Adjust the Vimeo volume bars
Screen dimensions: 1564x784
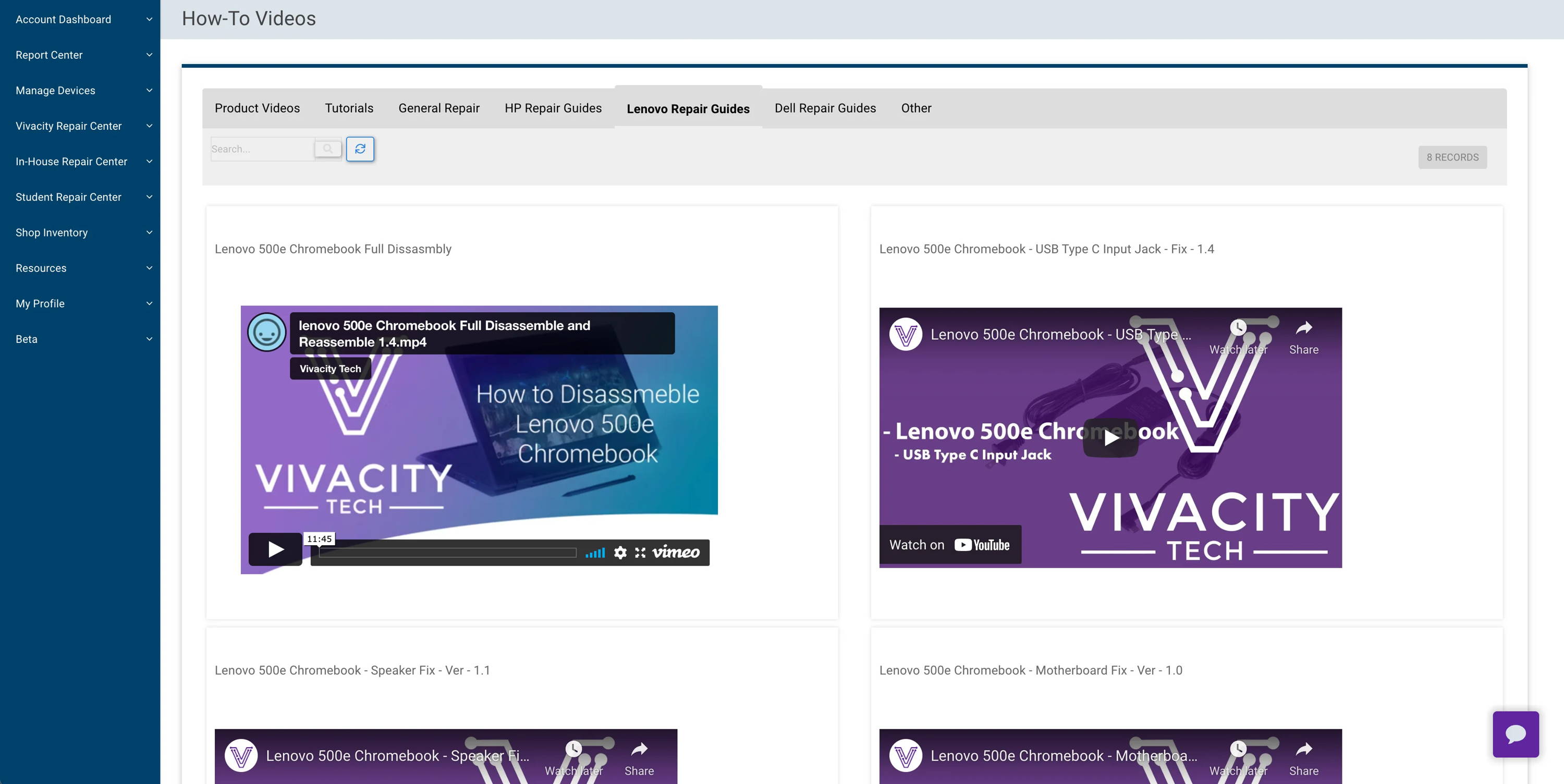(x=595, y=553)
